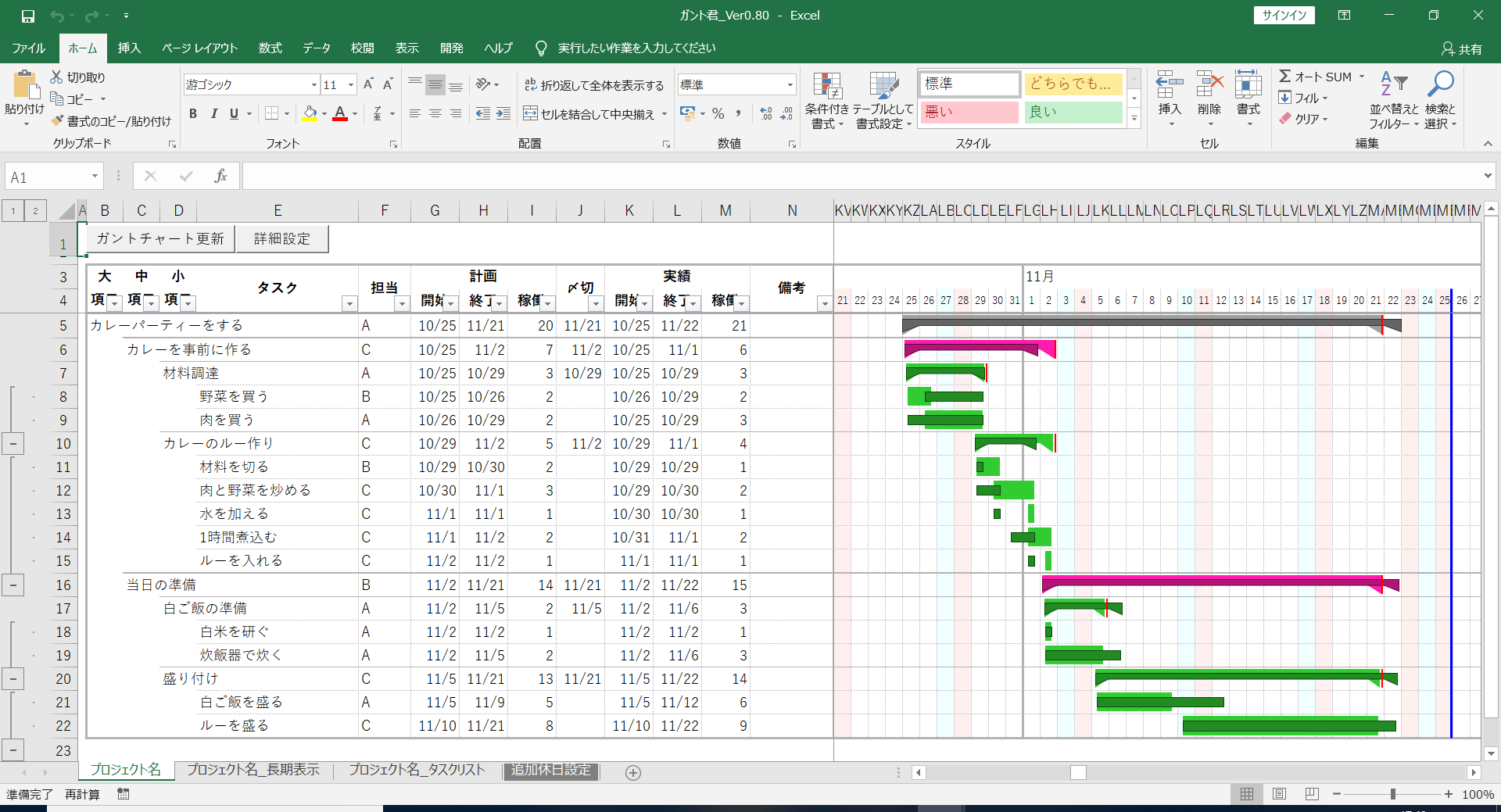Collapse outline group at row 10
Image resolution: width=1501 pixels, height=812 pixels.
click(x=13, y=444)
